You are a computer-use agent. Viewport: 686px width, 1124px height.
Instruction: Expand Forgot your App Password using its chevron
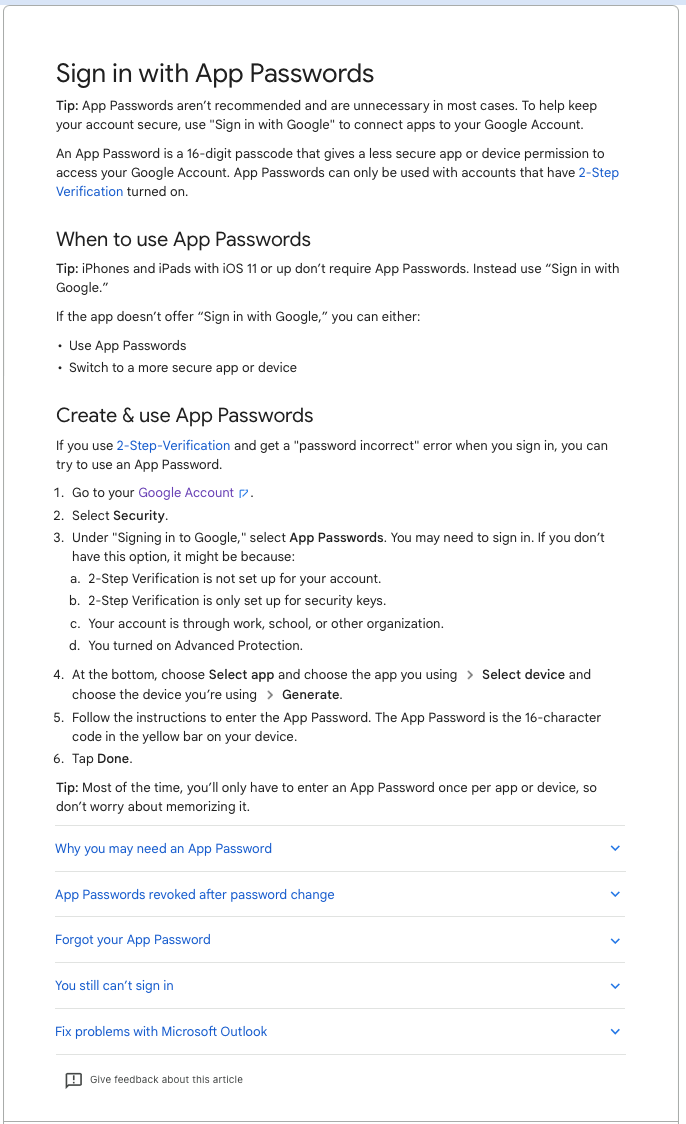(615, 941)
